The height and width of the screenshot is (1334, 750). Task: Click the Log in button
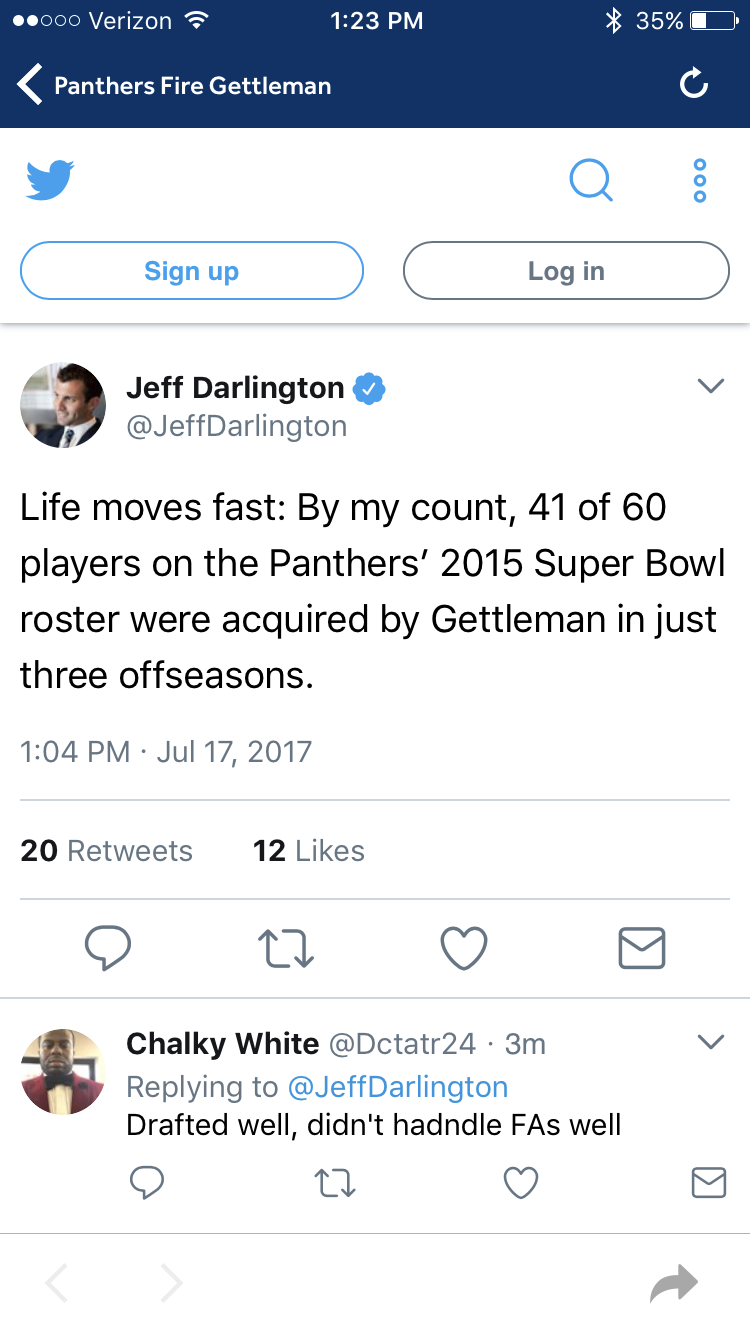(566, 271)
